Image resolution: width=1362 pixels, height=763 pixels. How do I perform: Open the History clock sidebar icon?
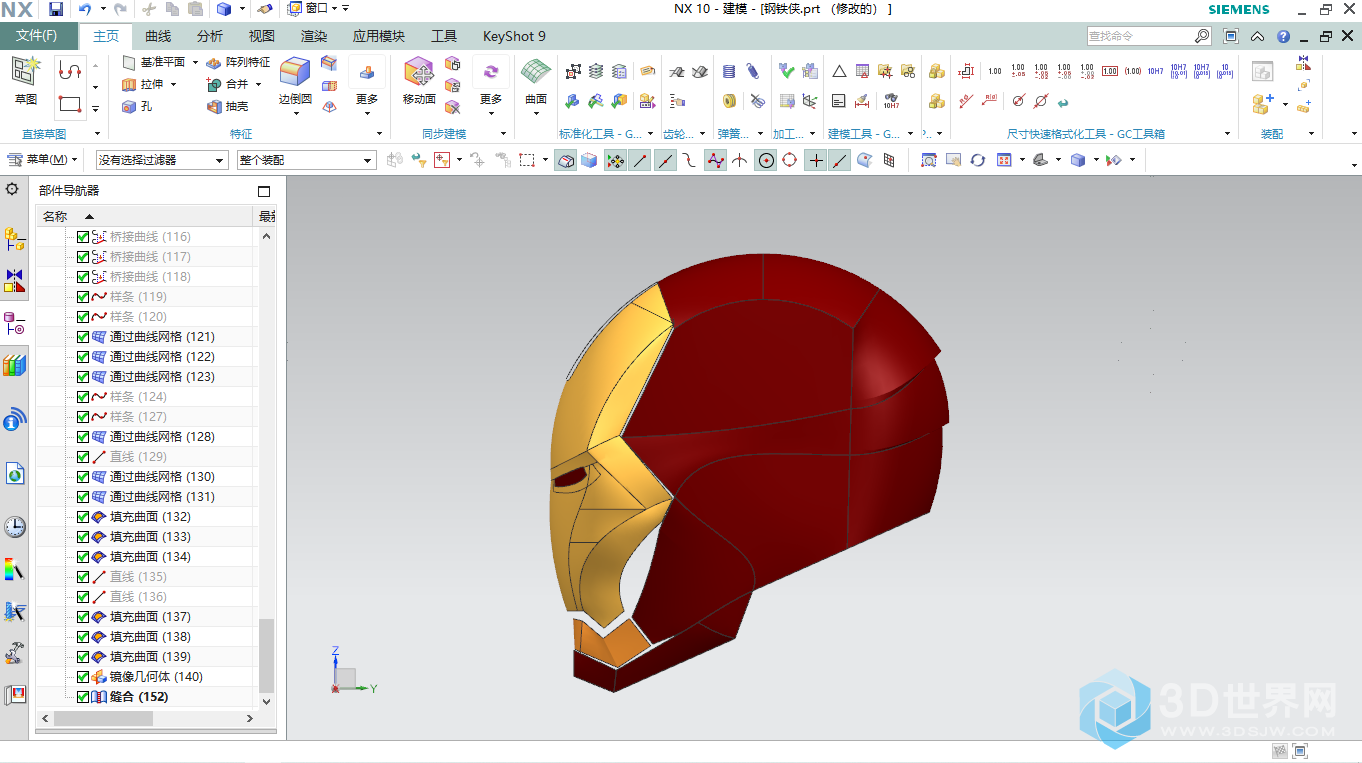(15, 527)
